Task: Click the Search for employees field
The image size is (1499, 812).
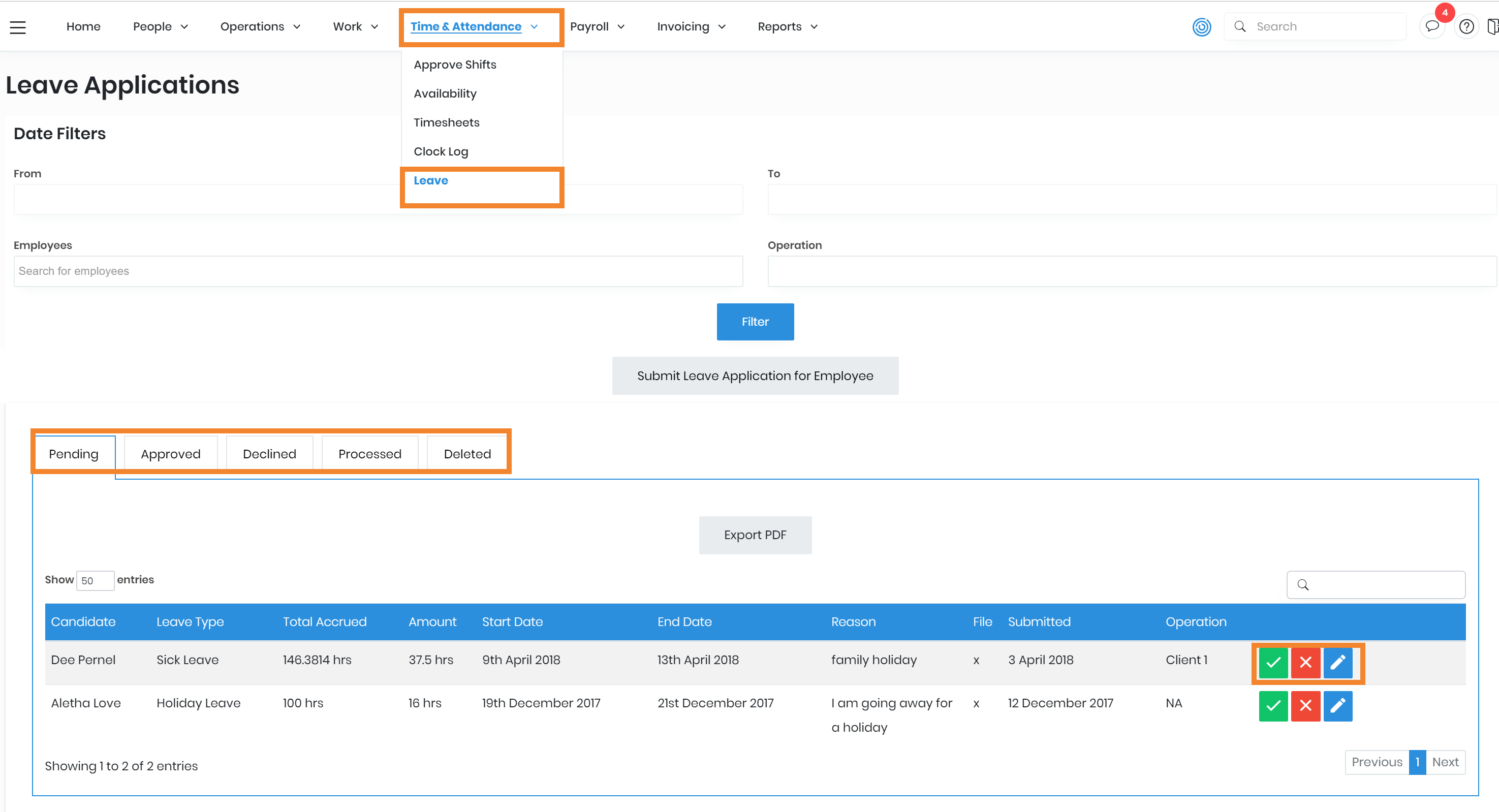Action: pos(378,271)
